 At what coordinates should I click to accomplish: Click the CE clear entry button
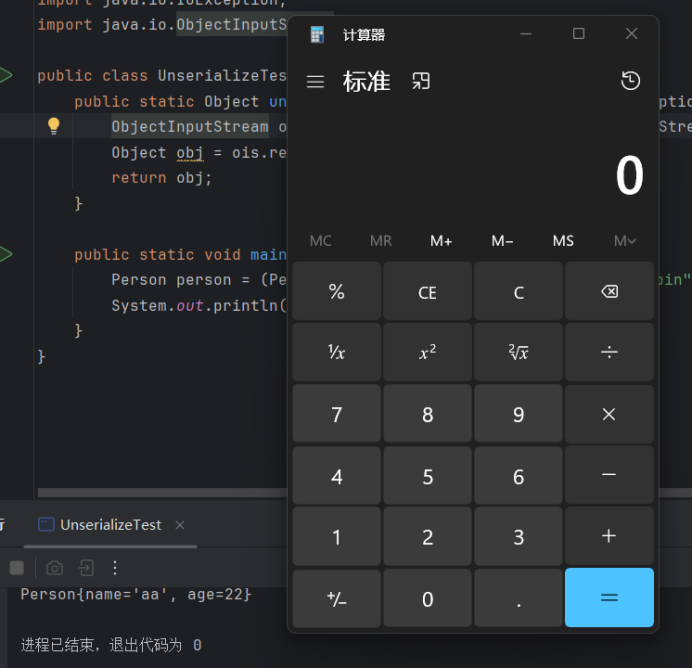pyautogui.click(x=427, y=292)
